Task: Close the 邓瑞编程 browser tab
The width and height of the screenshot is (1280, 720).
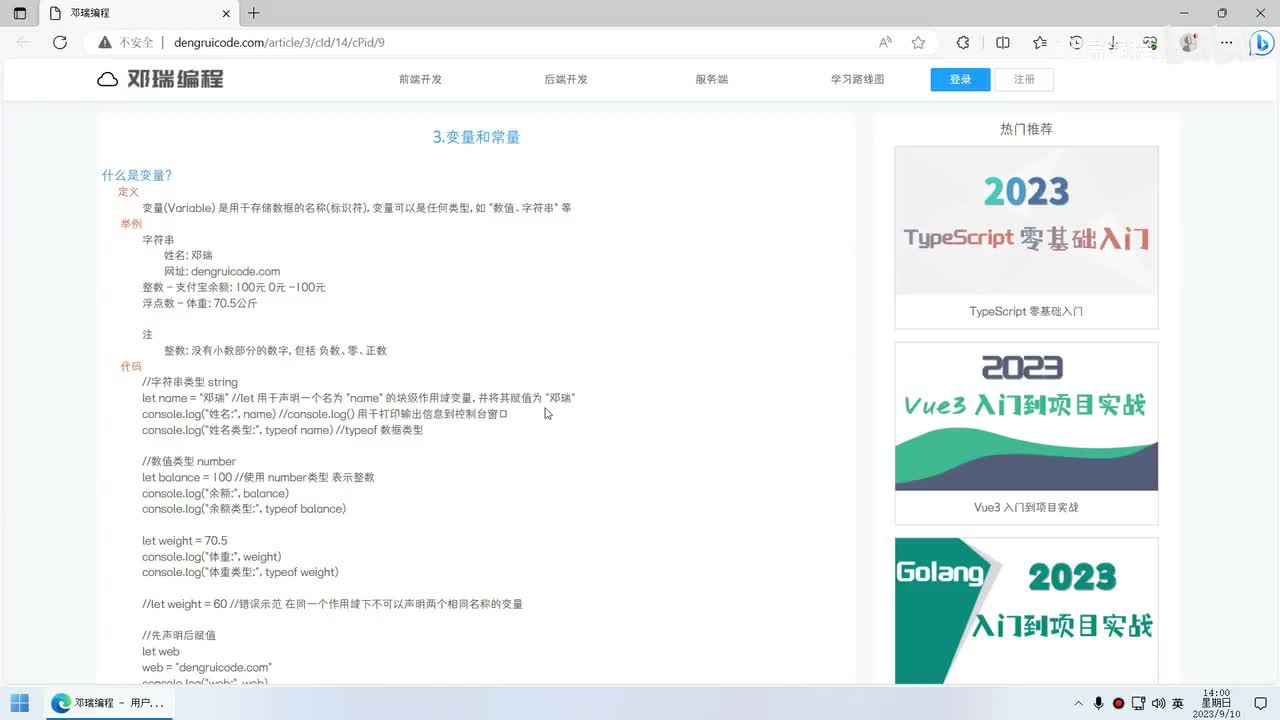Action: [x=227, y=13]
